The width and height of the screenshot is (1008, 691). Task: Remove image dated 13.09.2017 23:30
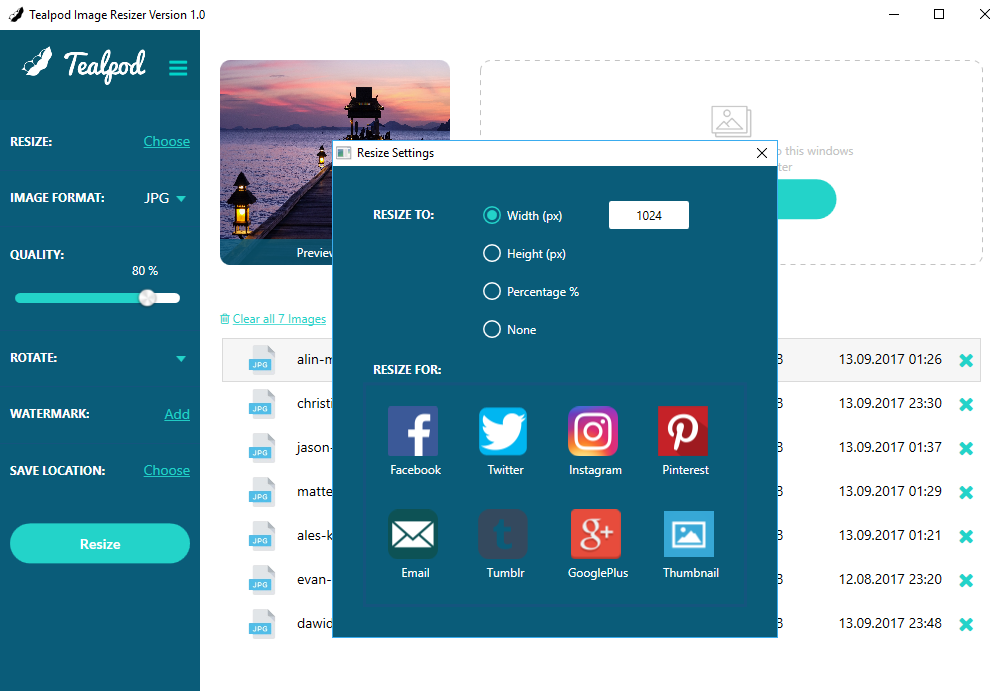[966, 404]
